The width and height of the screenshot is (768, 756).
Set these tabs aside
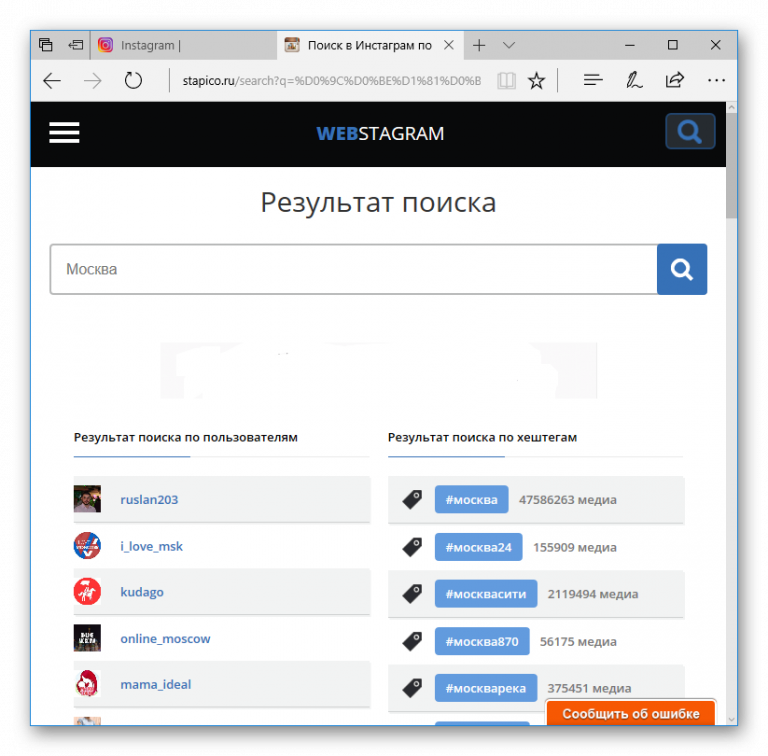(x=75, y=46)
